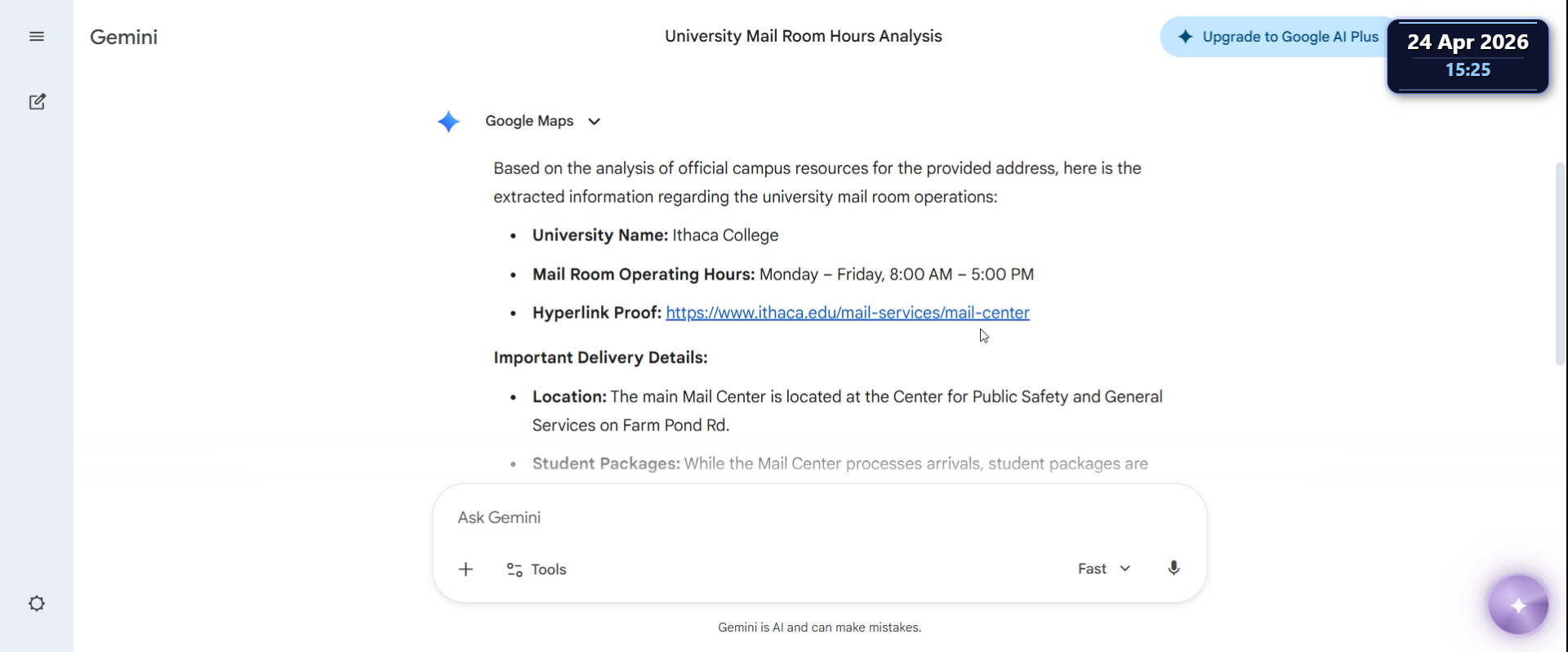Open the ithaca.edu mail-center hyperlink
This screenshot has width=1568, height=652.
[848, 313]
